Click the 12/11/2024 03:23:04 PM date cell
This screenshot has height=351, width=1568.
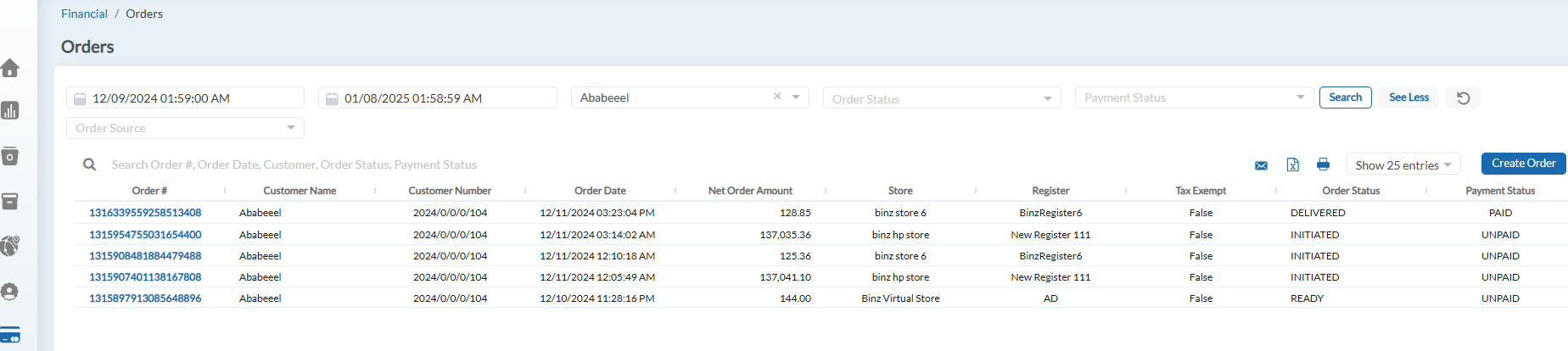coord(597,213)
